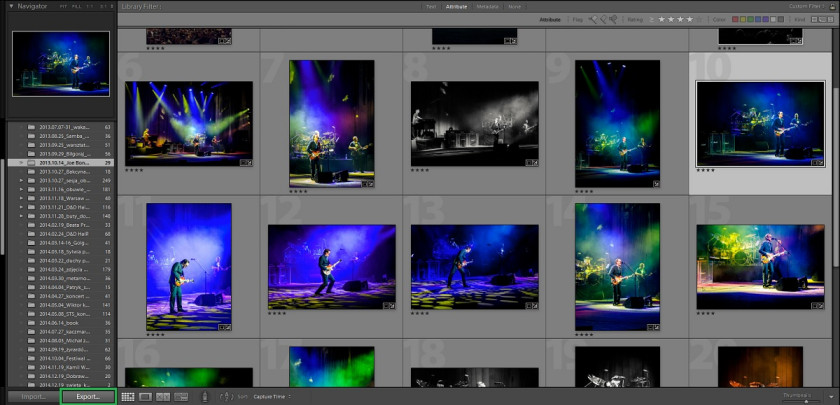Set rating filter to two stars
The image size is (840, 405).
click(x=671, y=19)
